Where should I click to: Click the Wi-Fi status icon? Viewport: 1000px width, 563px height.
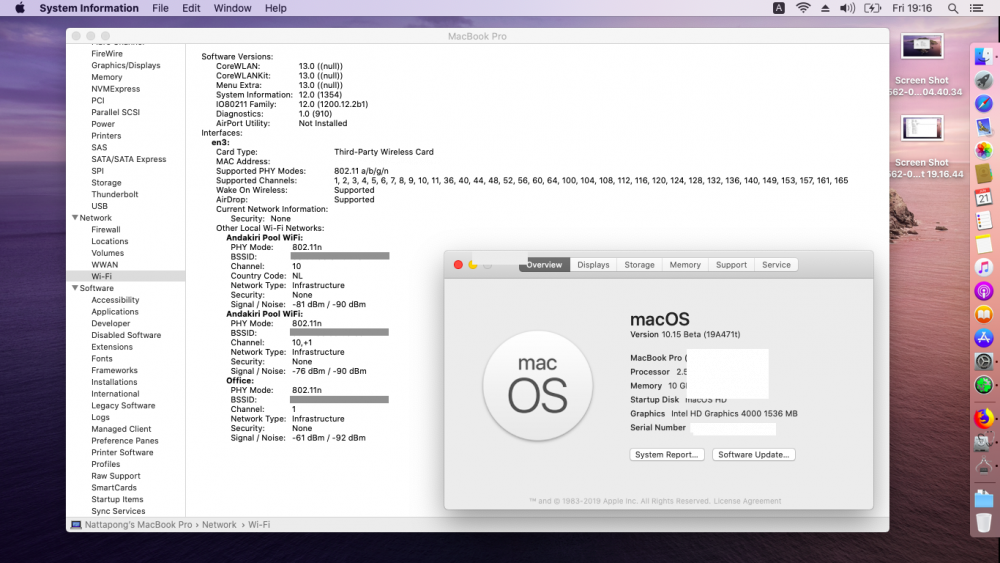pos(803,8)
